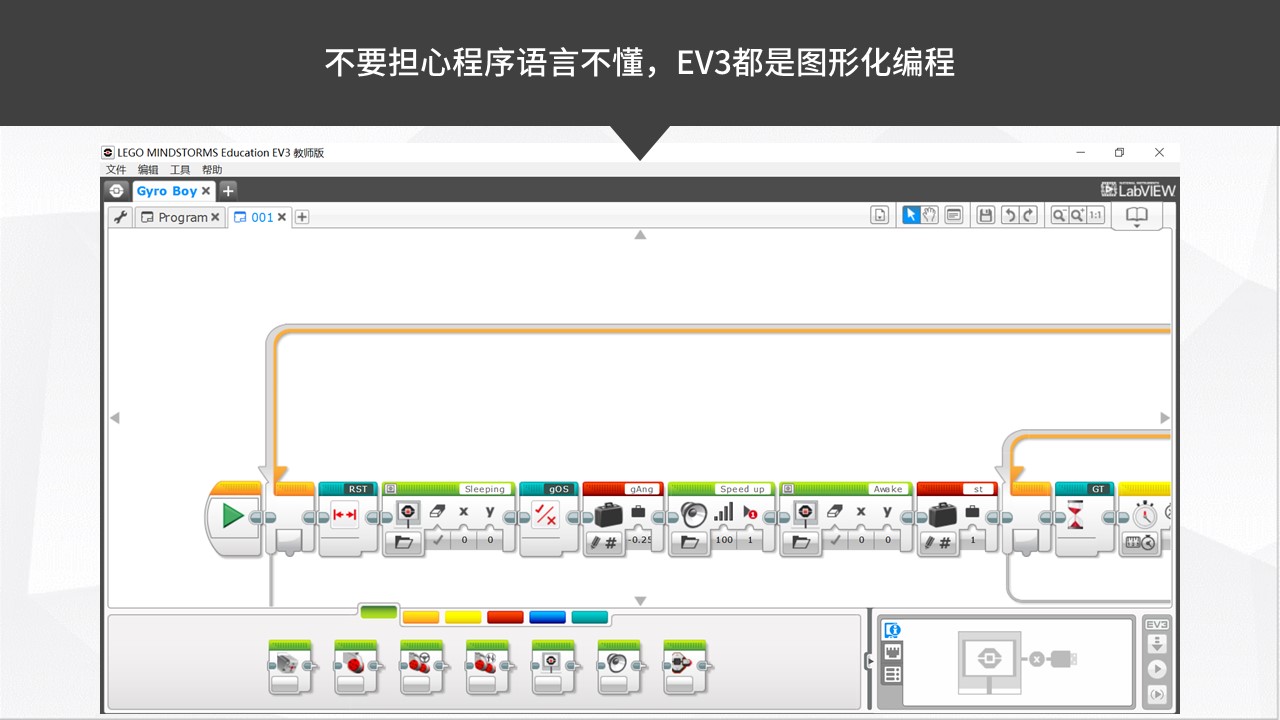Zoom in with magnifier plus icon
The height and width of the screenshot is (720, 1280).
[x=1077, y=215]
